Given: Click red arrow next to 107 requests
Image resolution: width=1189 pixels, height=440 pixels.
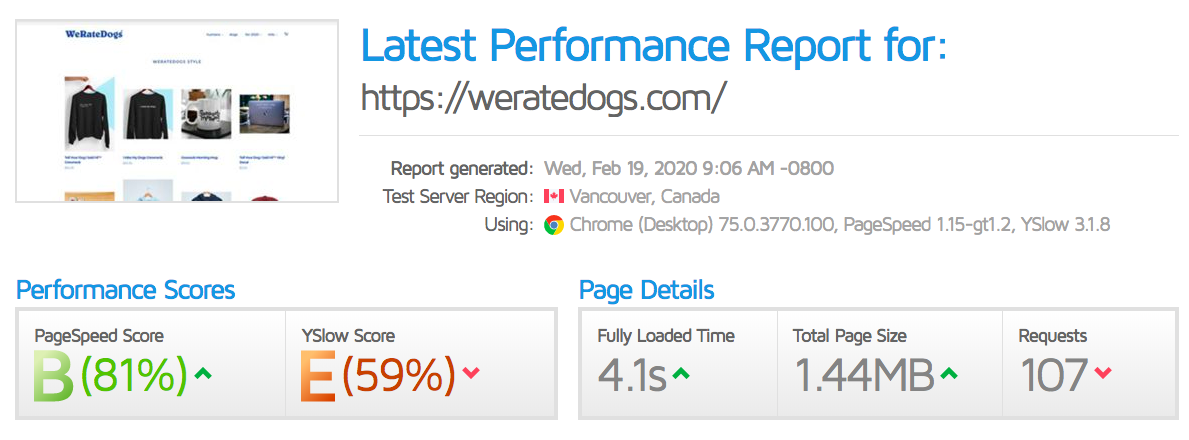Looking at the screenshot, I should [1102, 374].
